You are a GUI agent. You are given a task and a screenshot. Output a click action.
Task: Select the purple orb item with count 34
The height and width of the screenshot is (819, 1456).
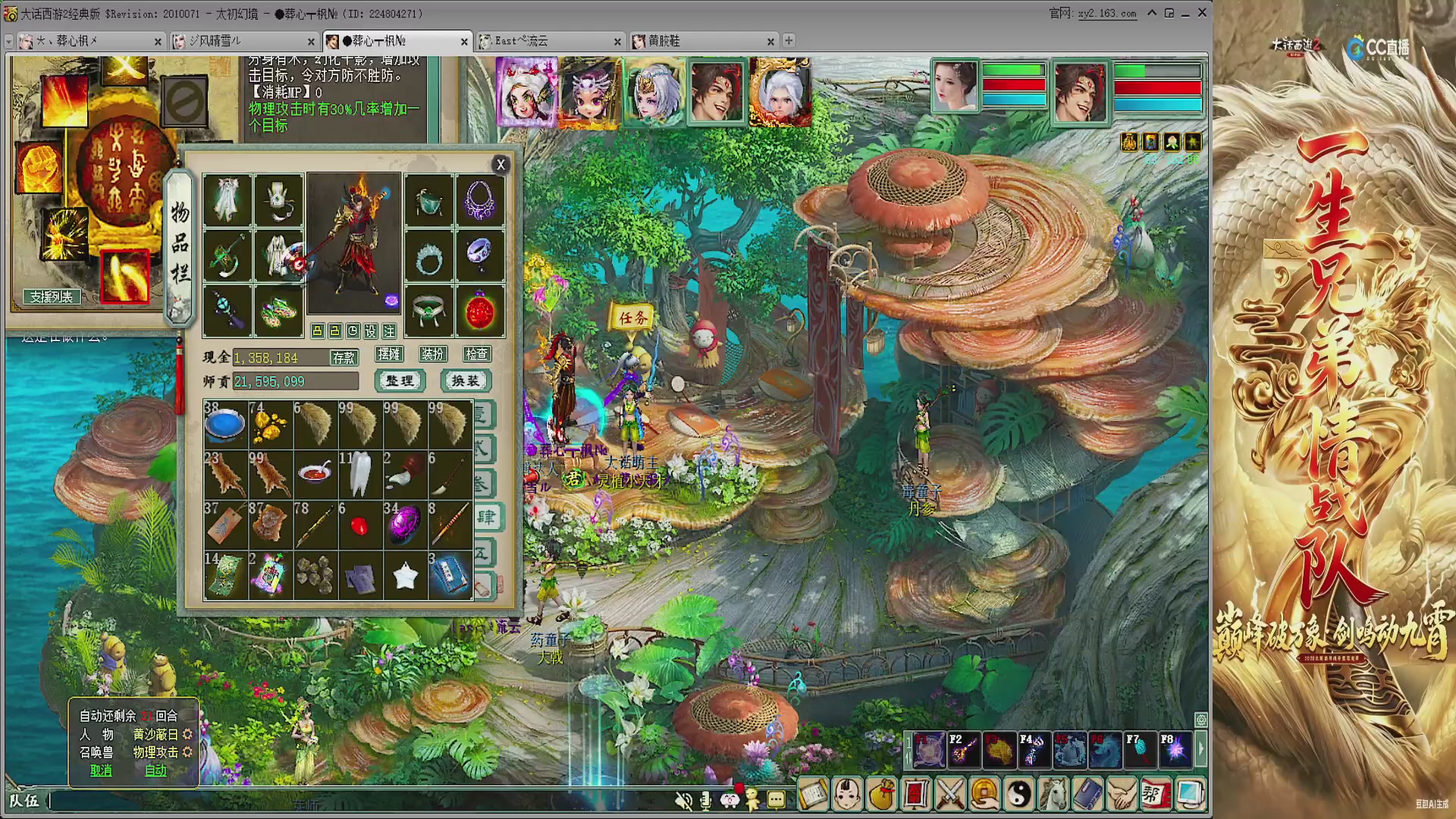click(405, 525)
